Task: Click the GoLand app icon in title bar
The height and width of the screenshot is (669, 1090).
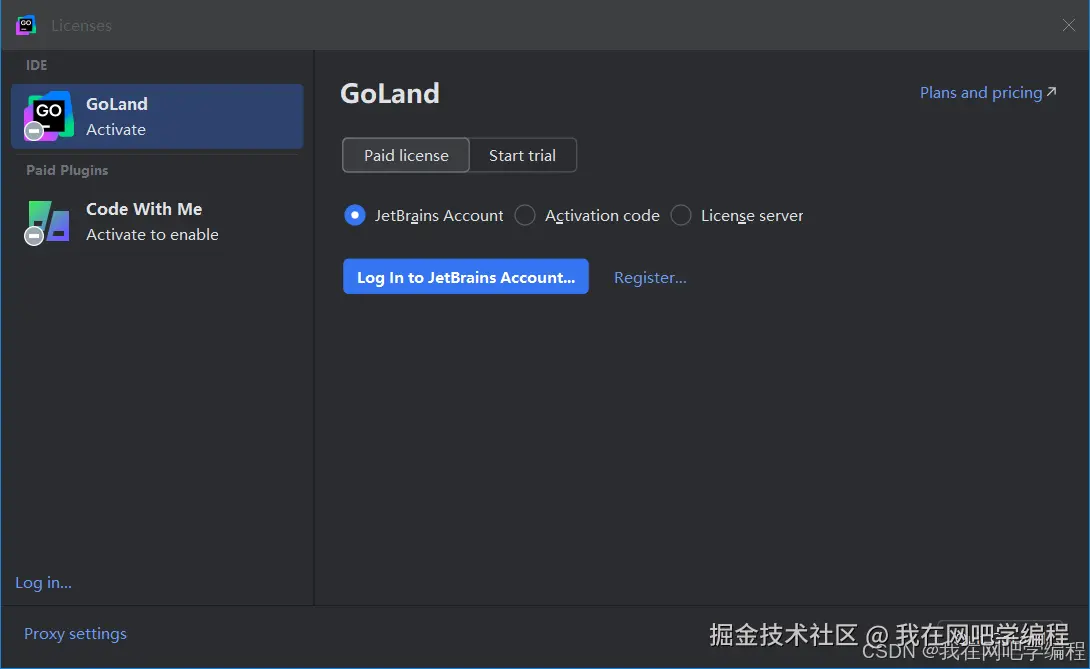Action: tap(26, 25)
